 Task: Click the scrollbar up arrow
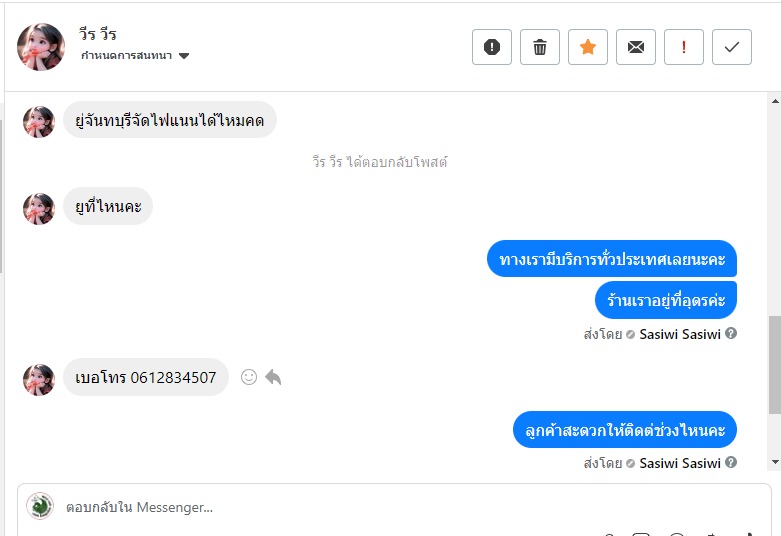pos(774,101)
